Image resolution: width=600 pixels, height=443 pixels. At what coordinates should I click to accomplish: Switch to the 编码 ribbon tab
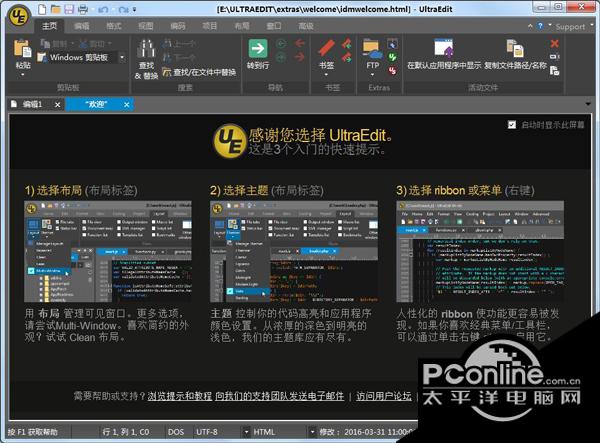click(178, 26)
